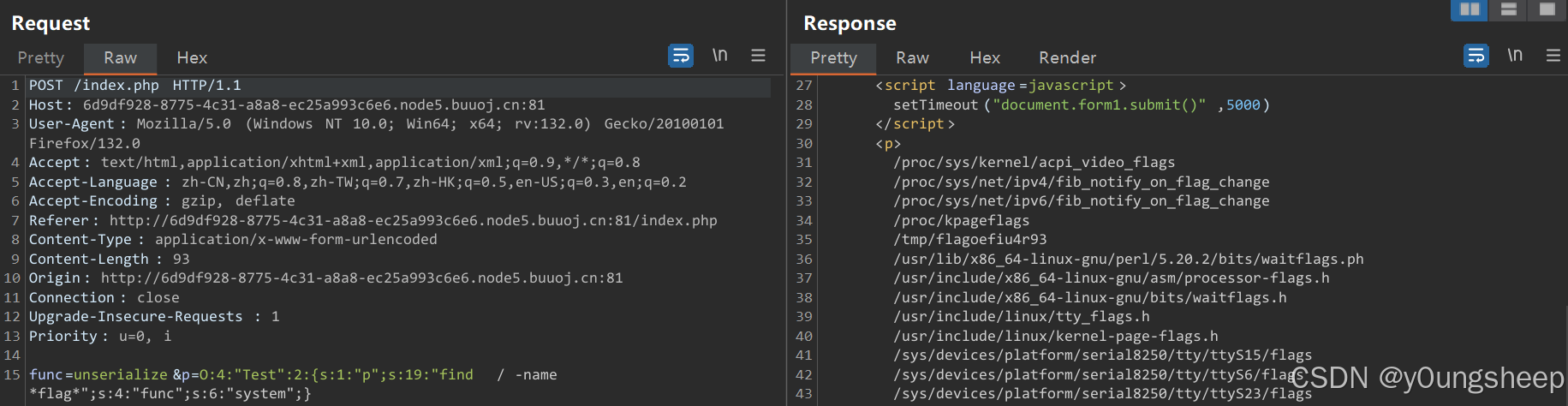The width and height of the screenshot is (1568, 406).
Task: Select the Response Pretty tab
Action: coord(833,57)
